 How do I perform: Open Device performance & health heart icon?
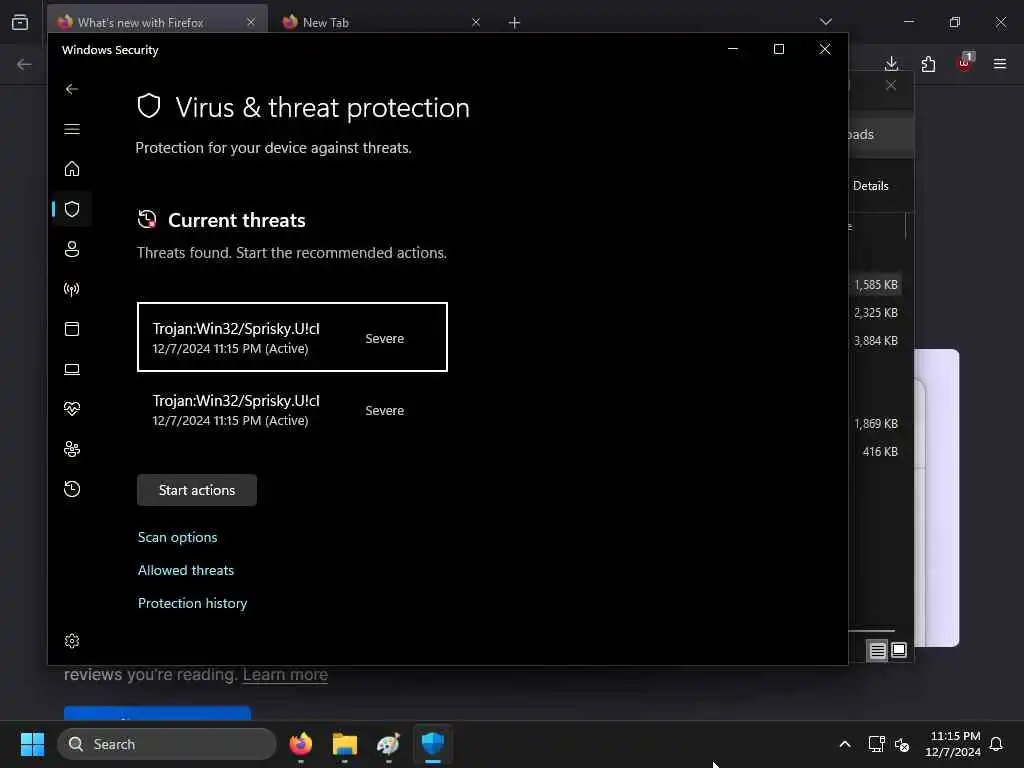(x=72, y=409)
